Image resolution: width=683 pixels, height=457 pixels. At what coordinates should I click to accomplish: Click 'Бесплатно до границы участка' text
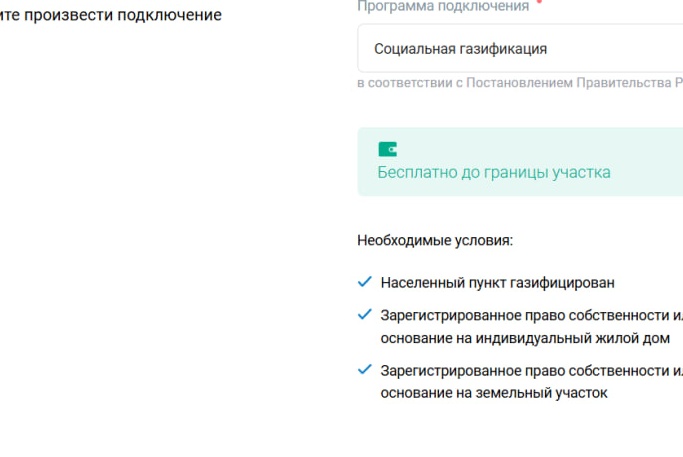[493, 172]
